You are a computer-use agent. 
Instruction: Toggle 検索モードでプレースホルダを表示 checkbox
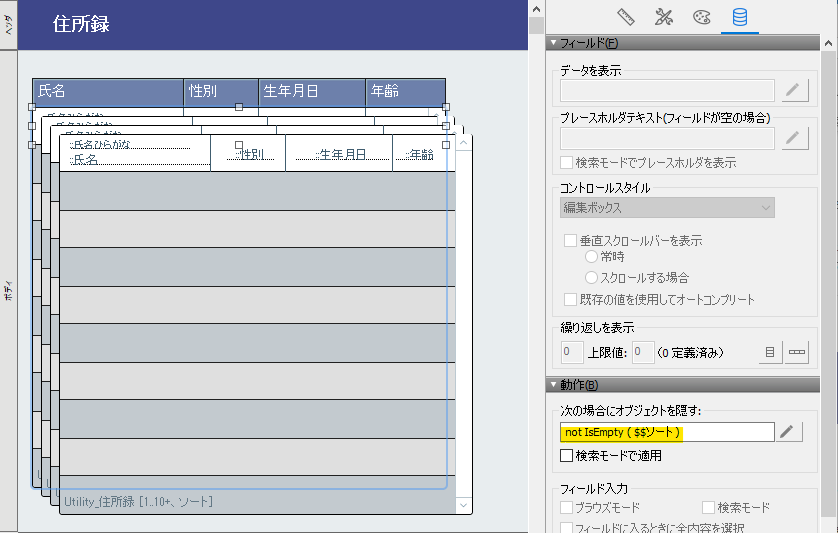(567, 163)
